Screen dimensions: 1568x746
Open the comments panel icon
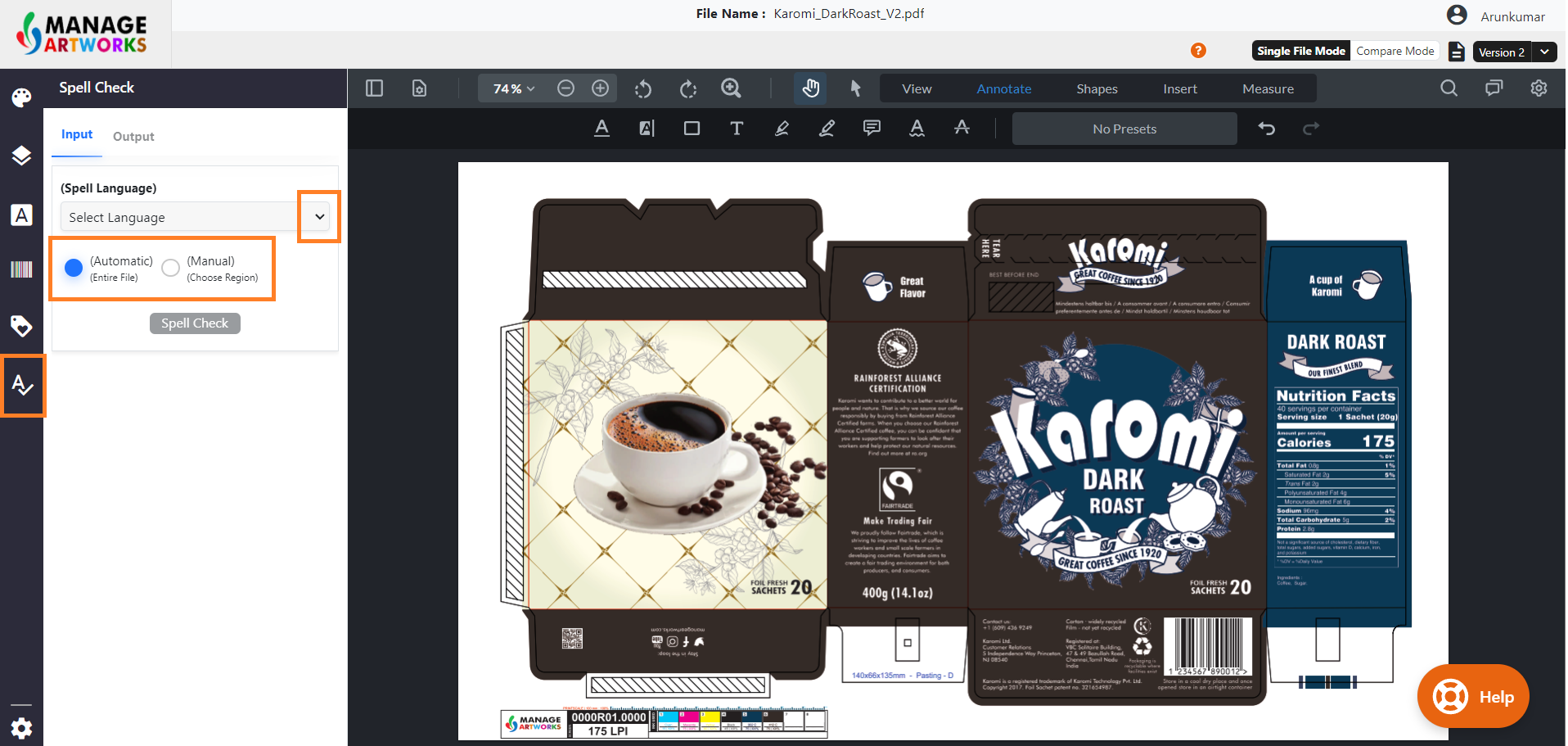pyautogui.click(x=1494, y=88)
